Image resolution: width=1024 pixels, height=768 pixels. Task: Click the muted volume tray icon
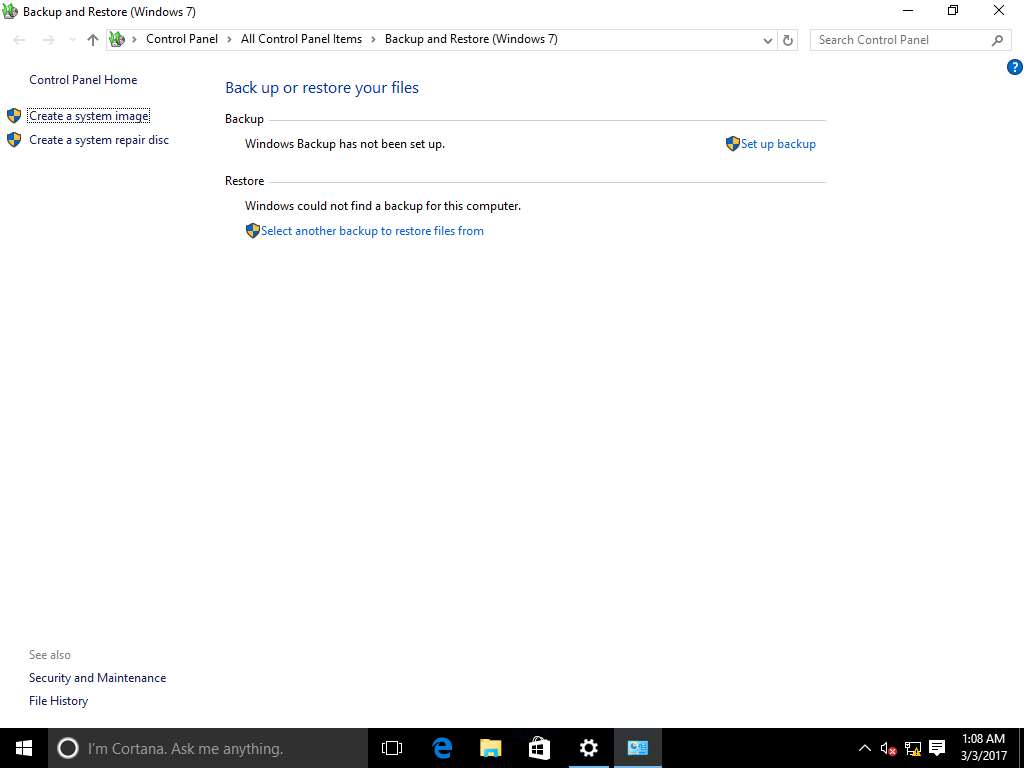tap(888, 748)
